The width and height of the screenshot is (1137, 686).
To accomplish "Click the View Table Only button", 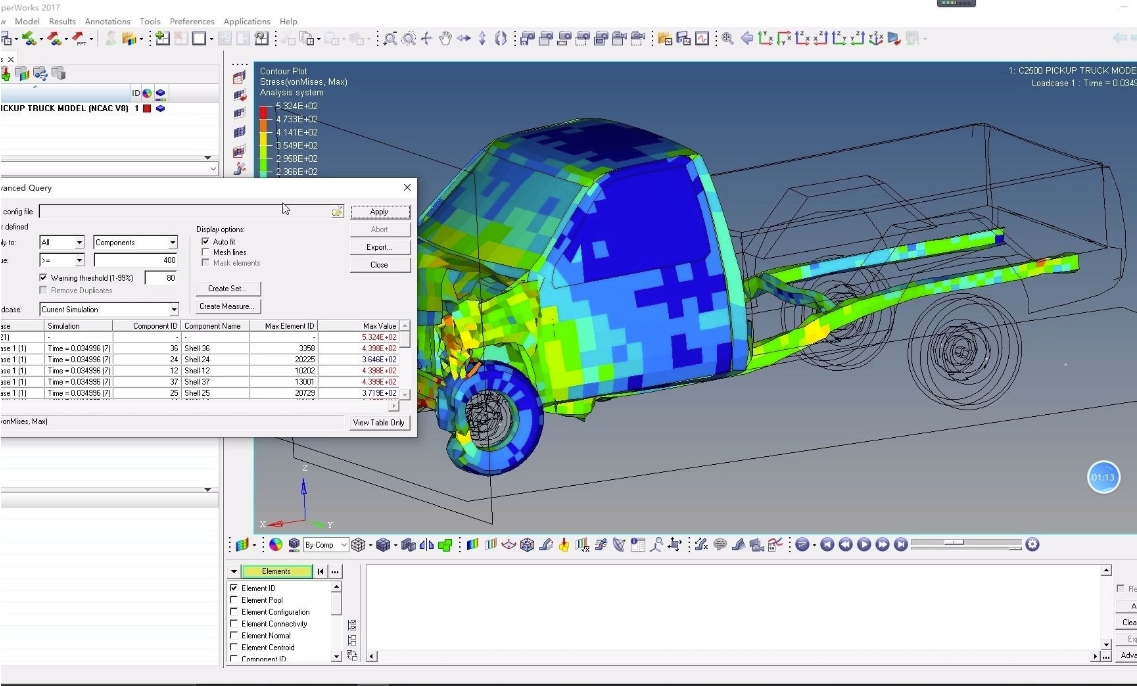I will pyautogui.click(x=379, y=422).
